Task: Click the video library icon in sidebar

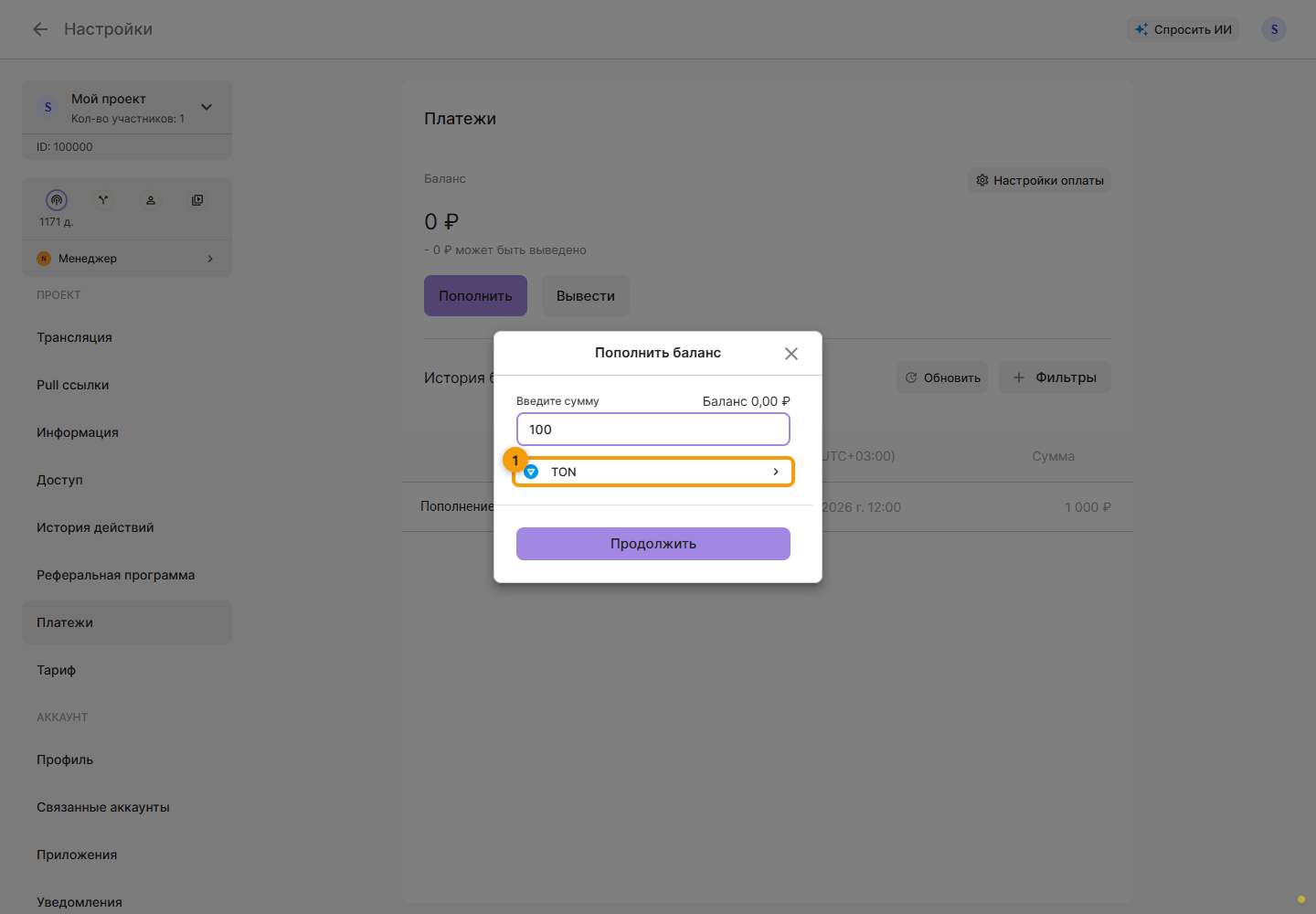Action: [x=197, y=200]
